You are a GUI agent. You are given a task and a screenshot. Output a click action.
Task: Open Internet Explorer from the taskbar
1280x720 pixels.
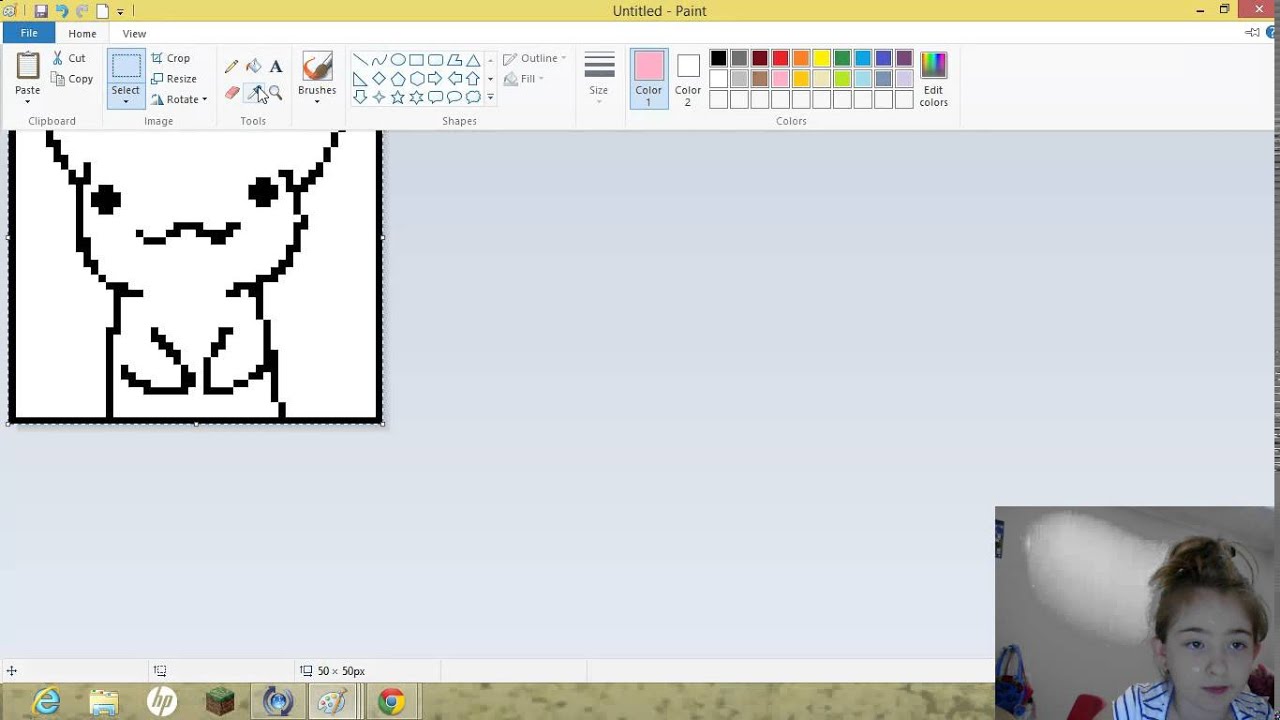pos(47,702)
